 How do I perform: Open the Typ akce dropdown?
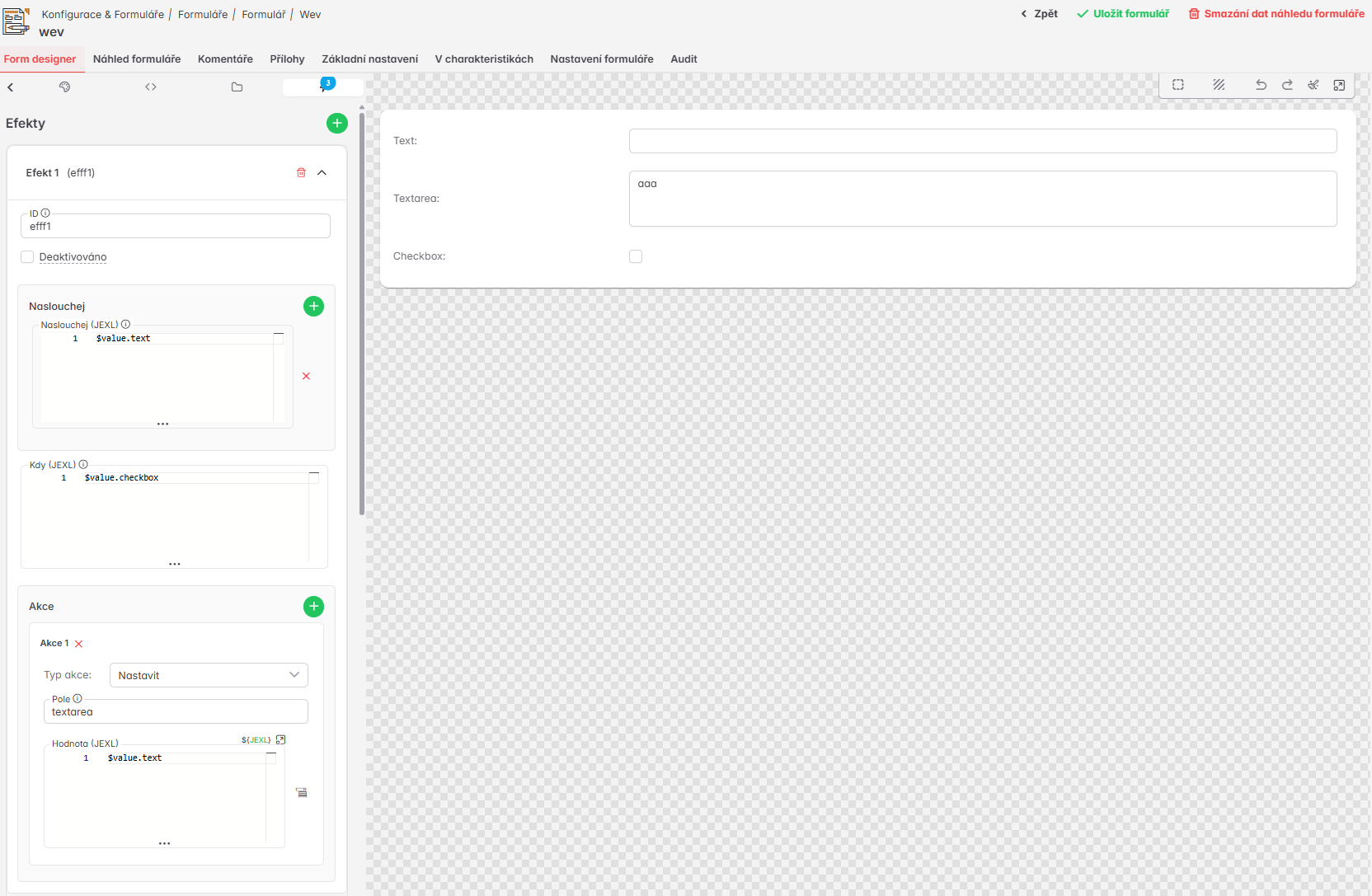tap(209, 675)
